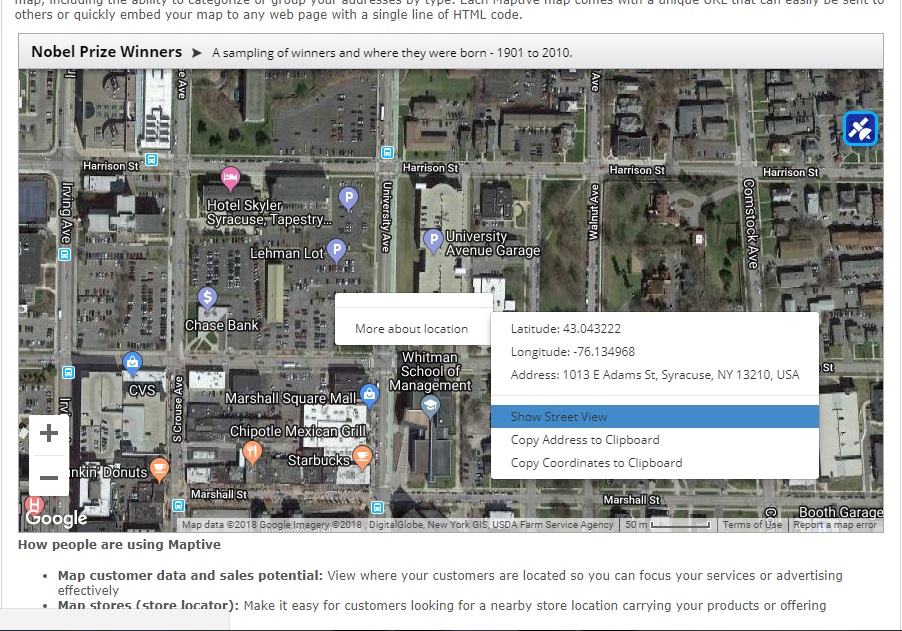This screenshot has height=631, width=902.
Task: Open the More about location menu item
Action: pyautogui.click(x=412, y=329)
